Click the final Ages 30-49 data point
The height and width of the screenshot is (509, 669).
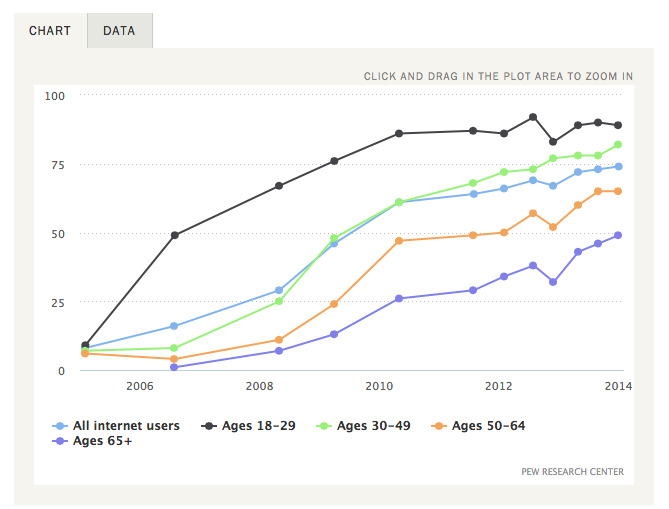pos(618,144)
